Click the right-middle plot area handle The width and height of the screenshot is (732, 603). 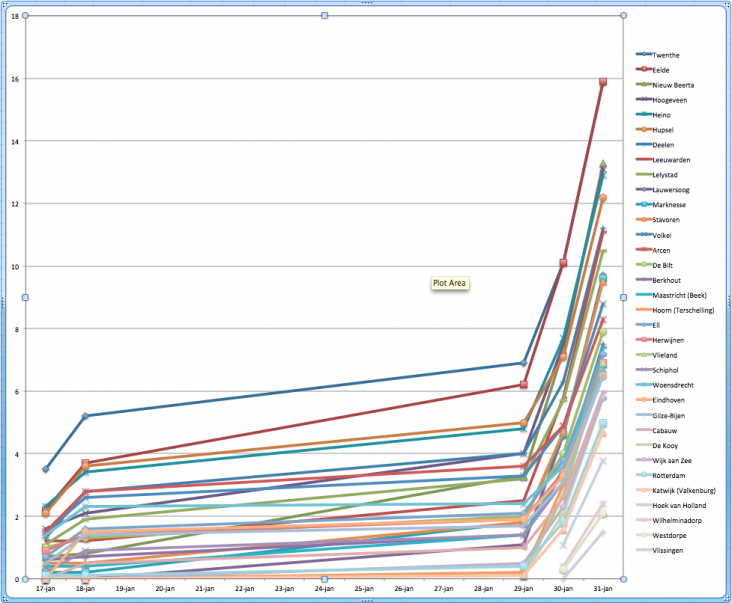[x=623, y=297]
